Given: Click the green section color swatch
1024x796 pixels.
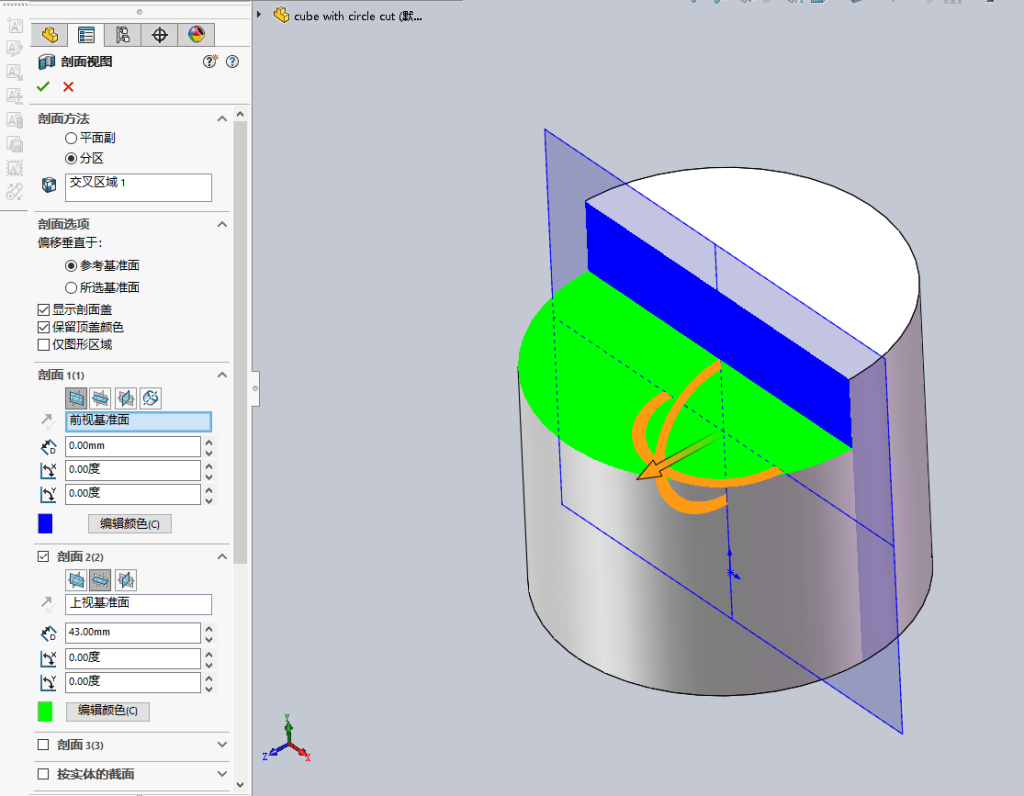Looking at the screenshot, I should click(x=45, y=711).
